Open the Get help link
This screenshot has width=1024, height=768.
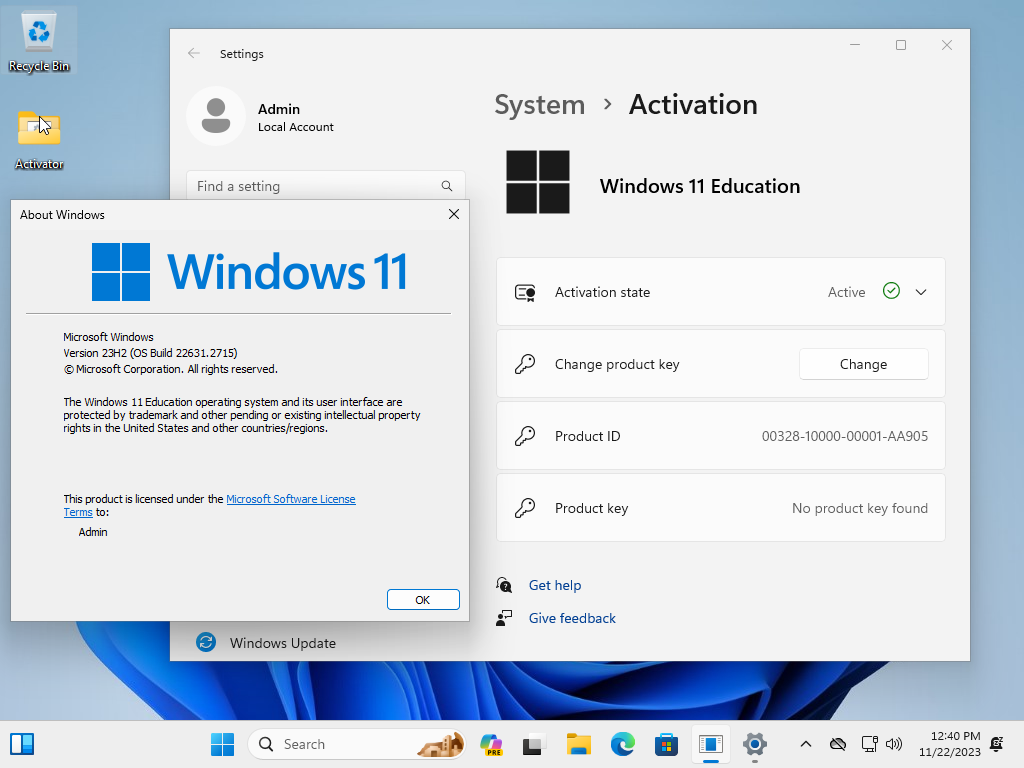pyautogui.click(x=554, y=585)
